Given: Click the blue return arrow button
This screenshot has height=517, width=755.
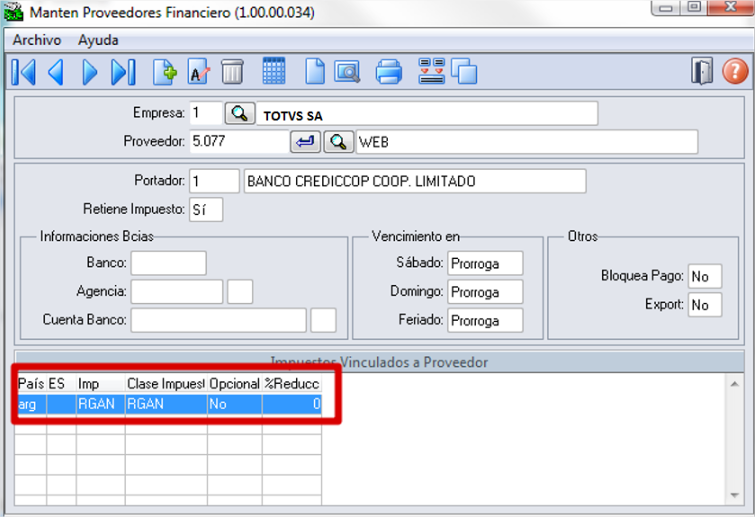Looking at the screenshot, I should click(x=305, y=142).
